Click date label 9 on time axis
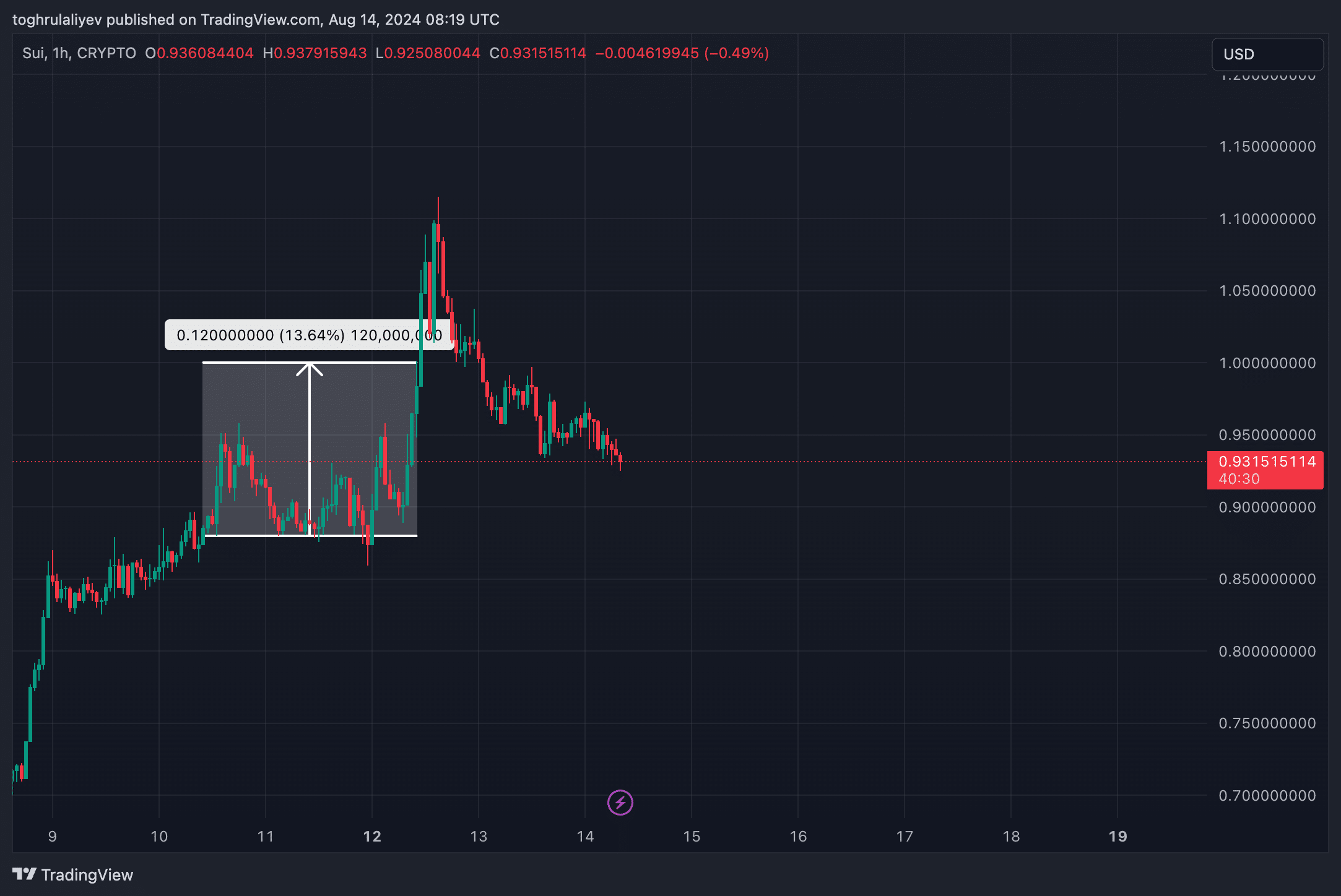Screen dimensions: 1341x896 coord(53,837)
